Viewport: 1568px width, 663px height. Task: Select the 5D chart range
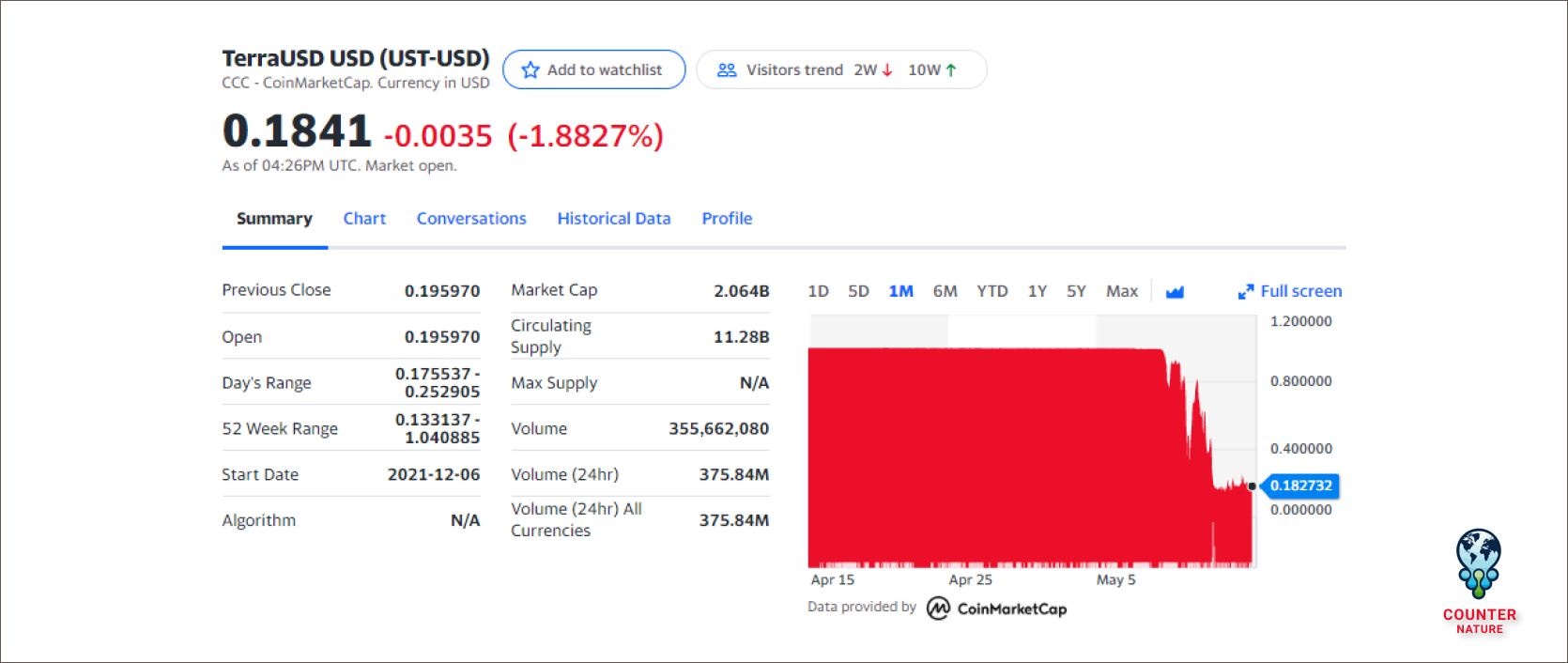coord(858,291)
